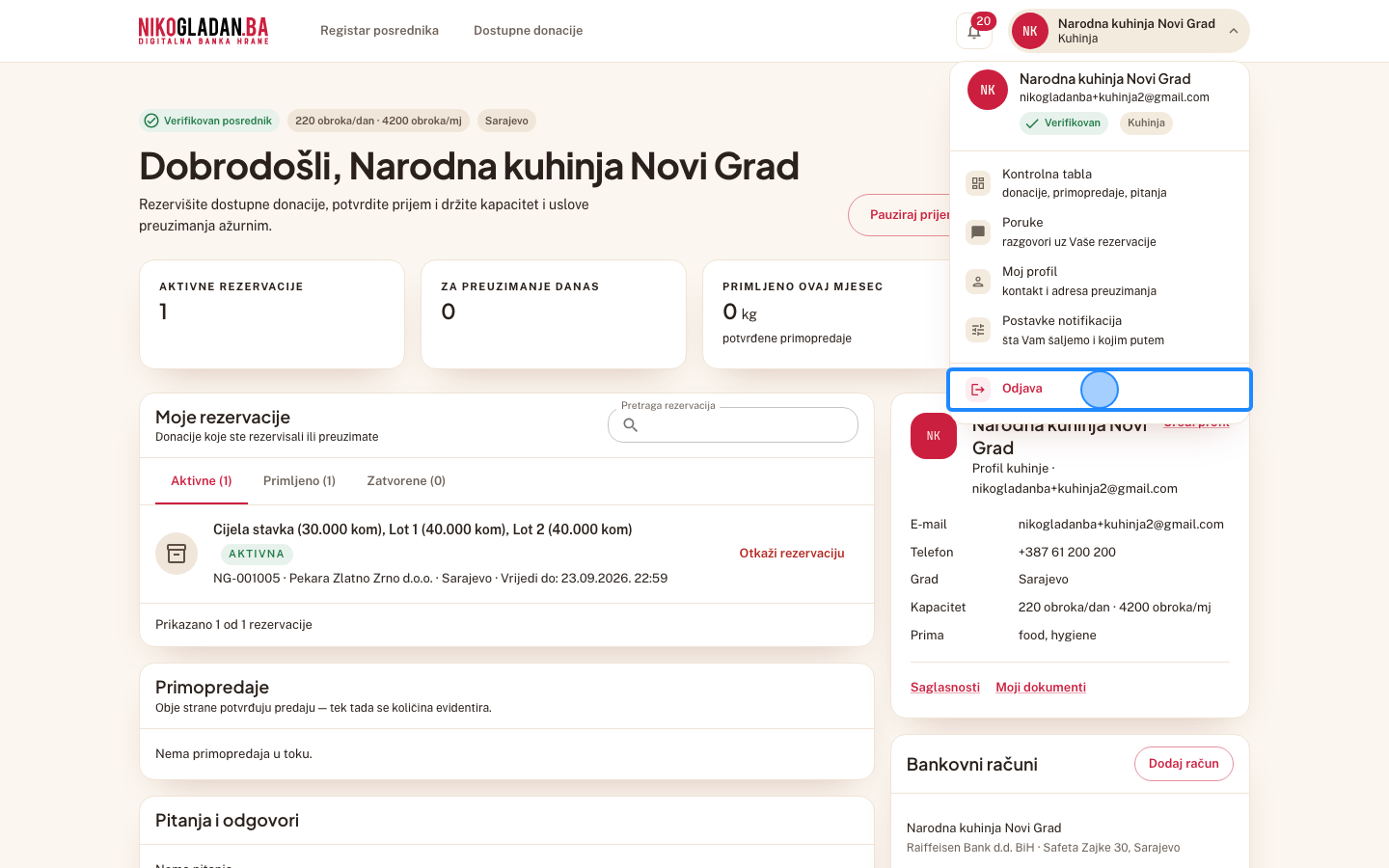Click the NK avatar in profile card
The height and width of the screenshot is (868, 1389).
tap(934, 436)
